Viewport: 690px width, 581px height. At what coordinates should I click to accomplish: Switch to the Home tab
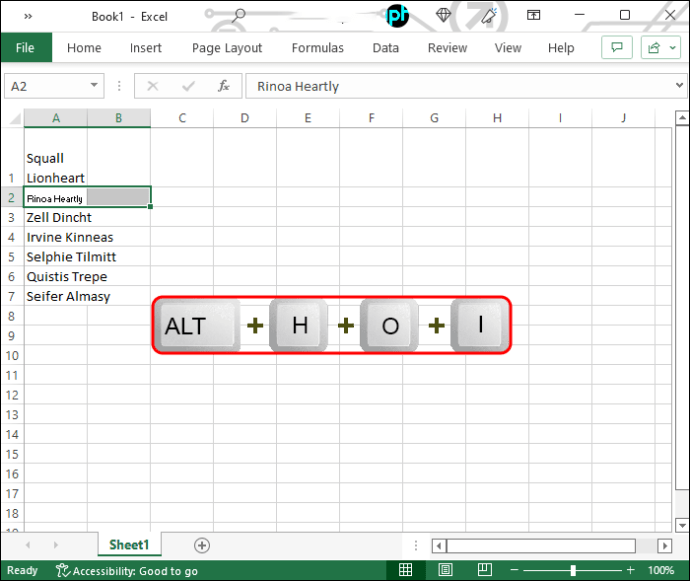[x=84, y=48]
